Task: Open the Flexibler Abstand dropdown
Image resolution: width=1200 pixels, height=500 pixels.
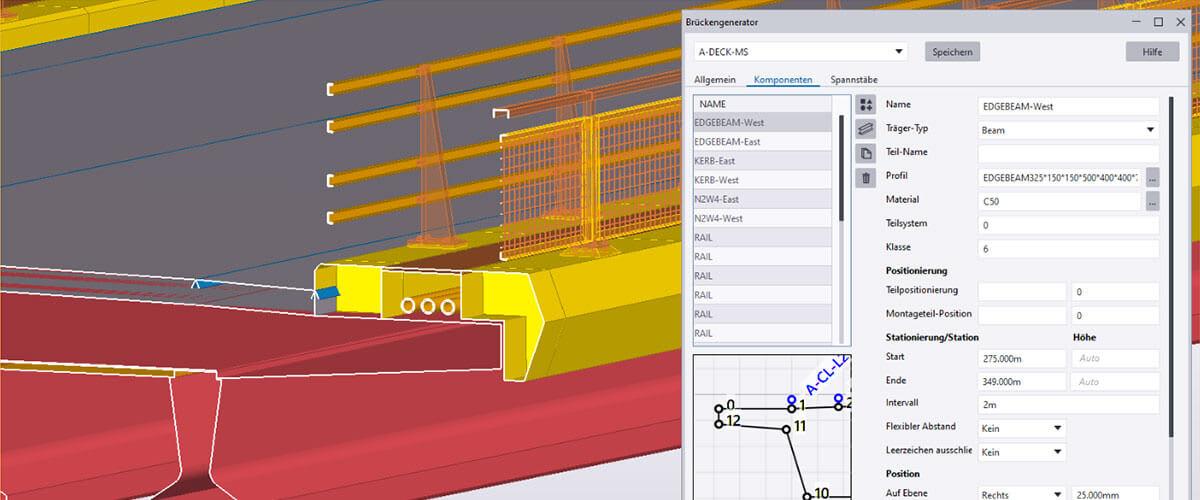Action: click(x=1021, y=428)
